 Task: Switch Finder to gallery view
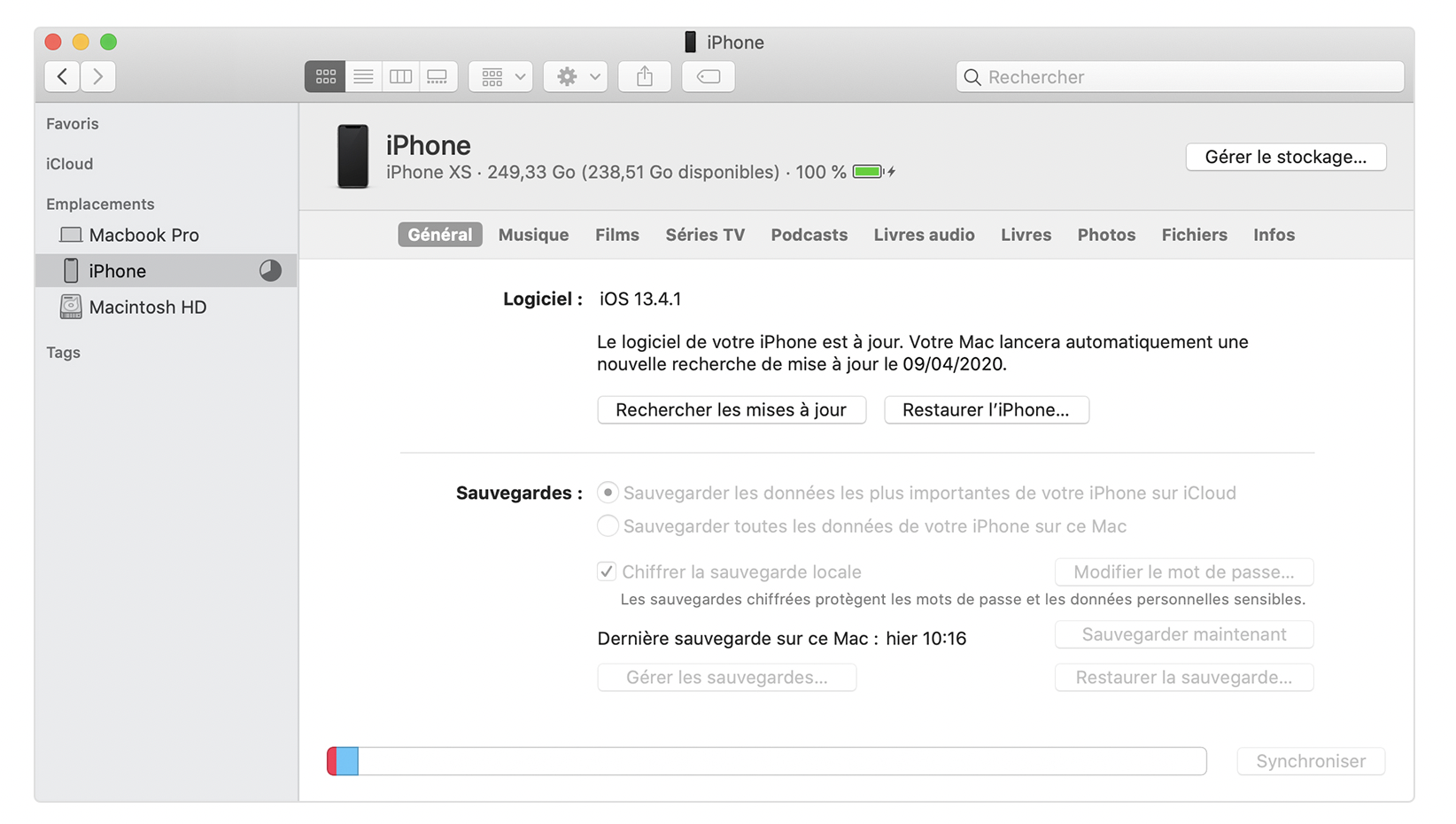click(438, 77)
